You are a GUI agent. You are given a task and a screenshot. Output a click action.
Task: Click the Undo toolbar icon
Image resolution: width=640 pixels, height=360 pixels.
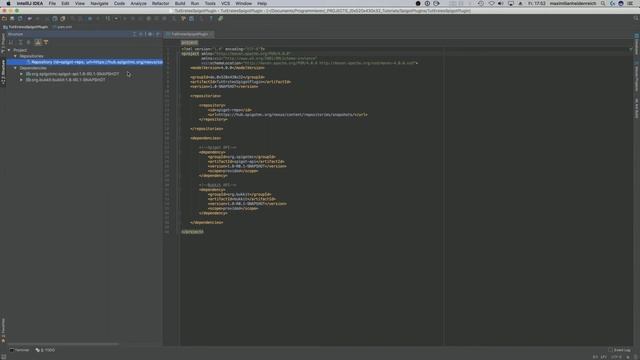point(29,18)
